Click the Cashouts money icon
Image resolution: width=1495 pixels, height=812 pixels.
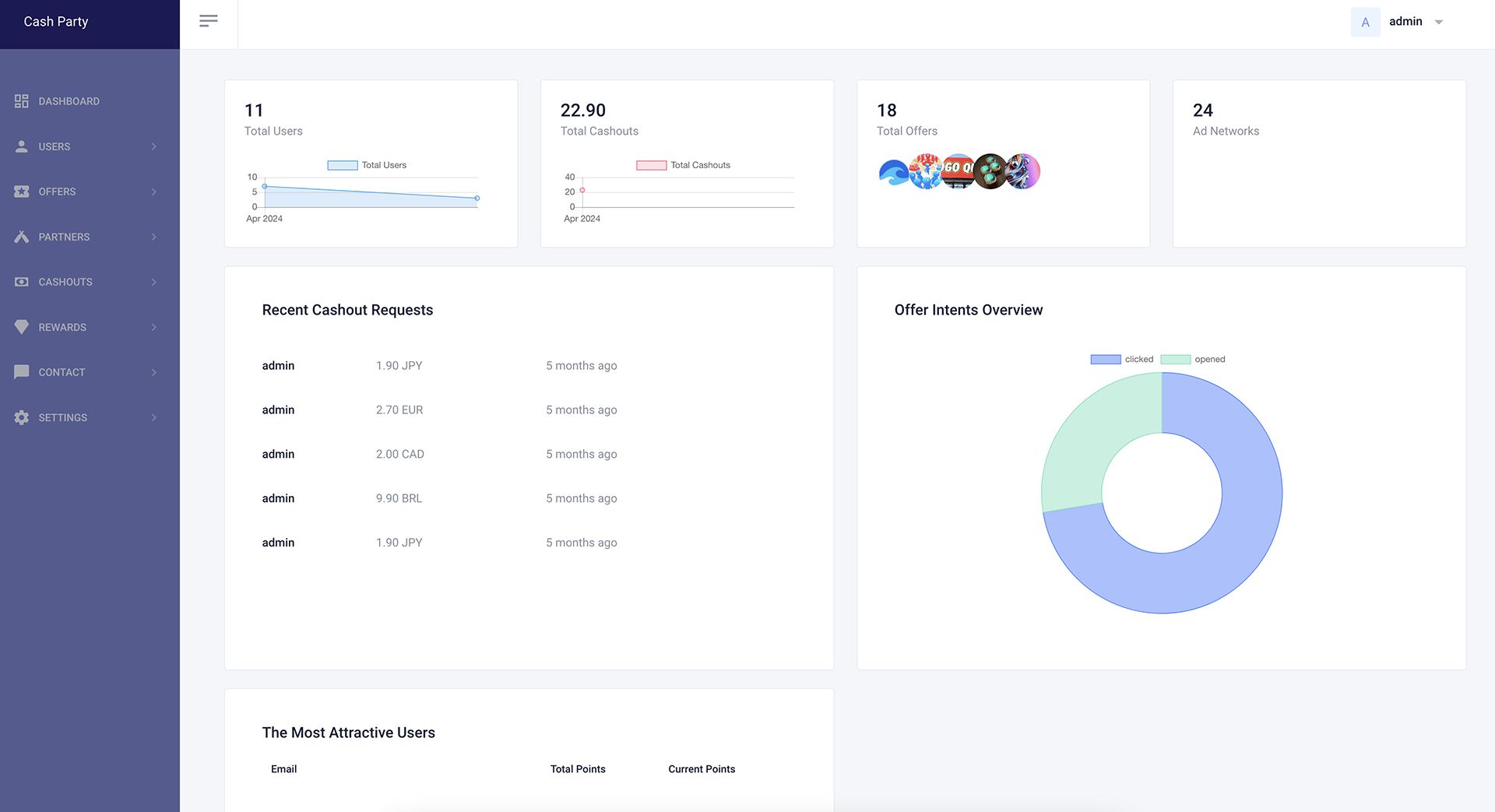tap(22, 282)
